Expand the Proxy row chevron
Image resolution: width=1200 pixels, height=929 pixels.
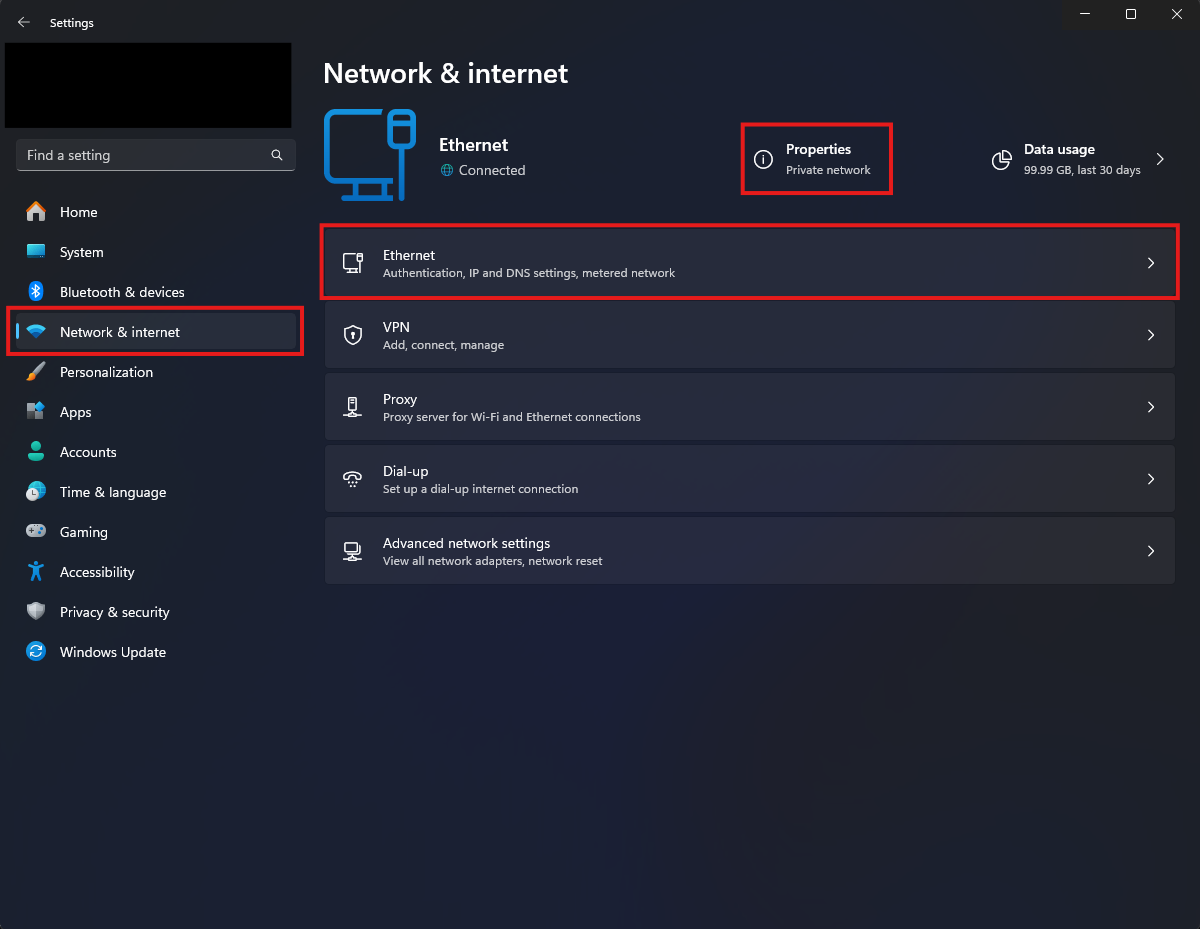pyautogui.click(x=1151, y=407)
